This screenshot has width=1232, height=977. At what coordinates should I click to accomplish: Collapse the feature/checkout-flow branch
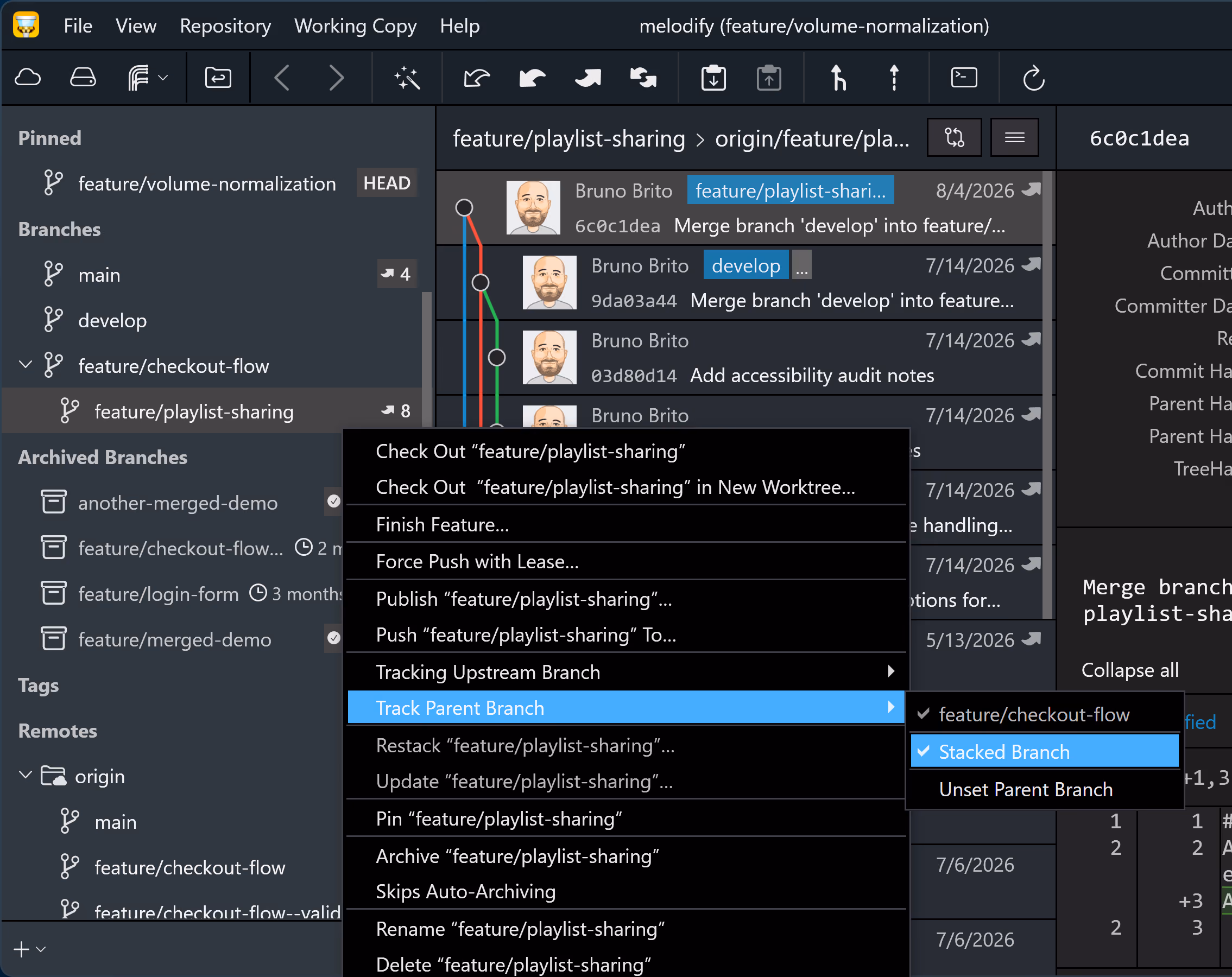click(25, 365)
